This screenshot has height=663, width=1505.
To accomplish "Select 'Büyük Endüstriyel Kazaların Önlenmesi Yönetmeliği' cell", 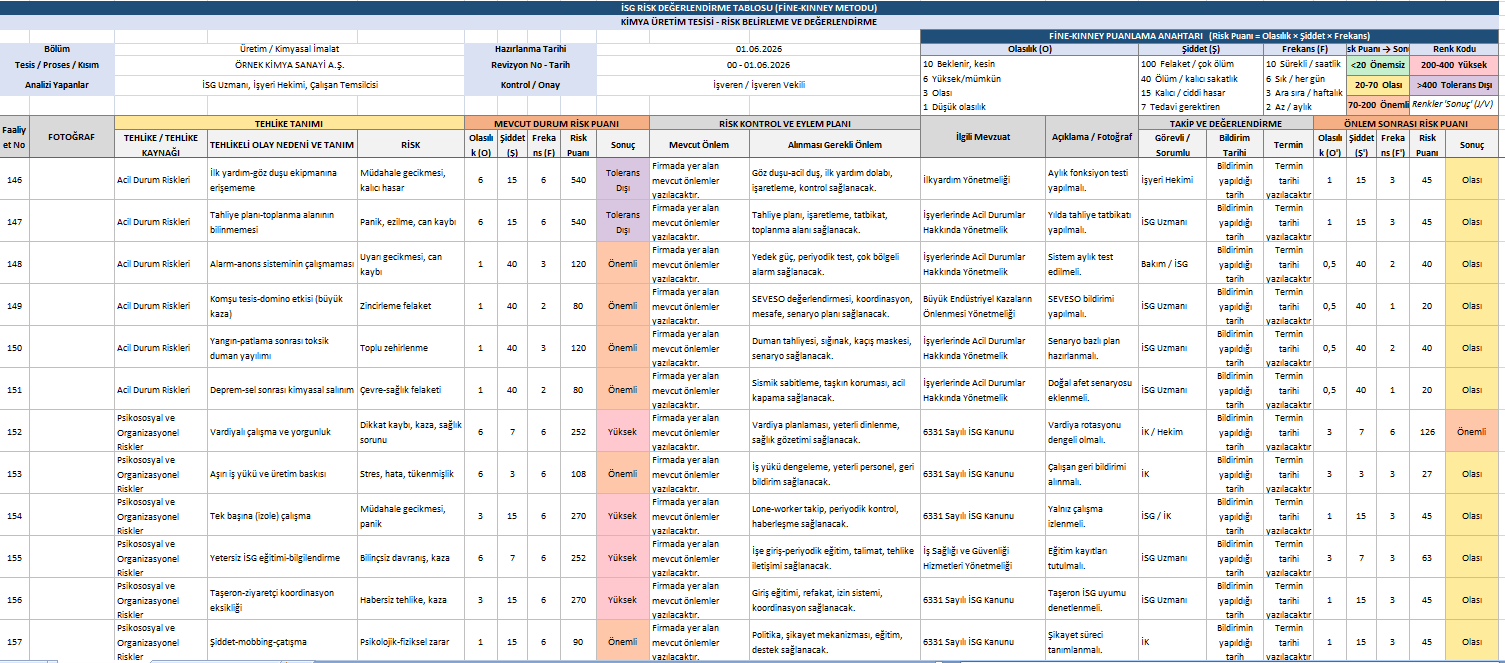I will pos(983,306).
